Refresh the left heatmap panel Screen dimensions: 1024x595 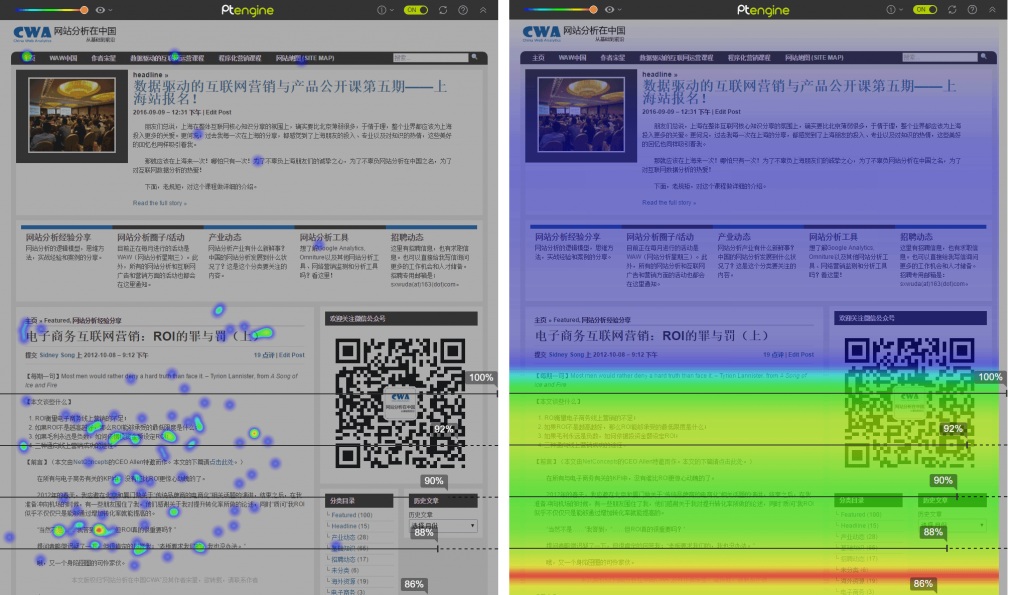(443, 10)
